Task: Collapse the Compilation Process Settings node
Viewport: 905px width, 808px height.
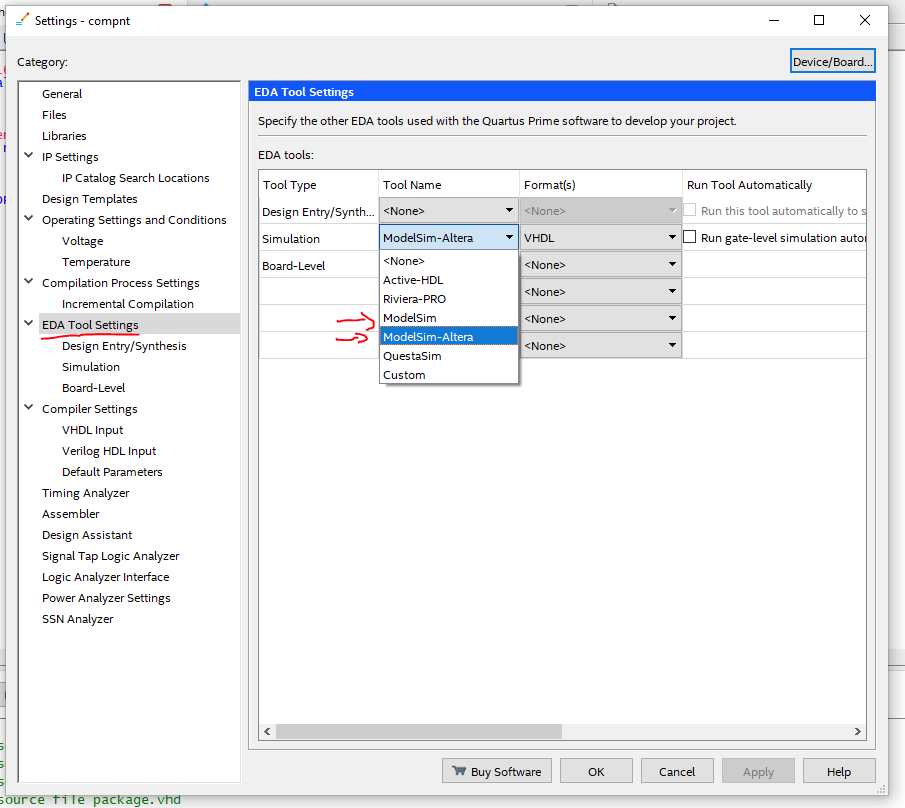Action: (29, 283)
